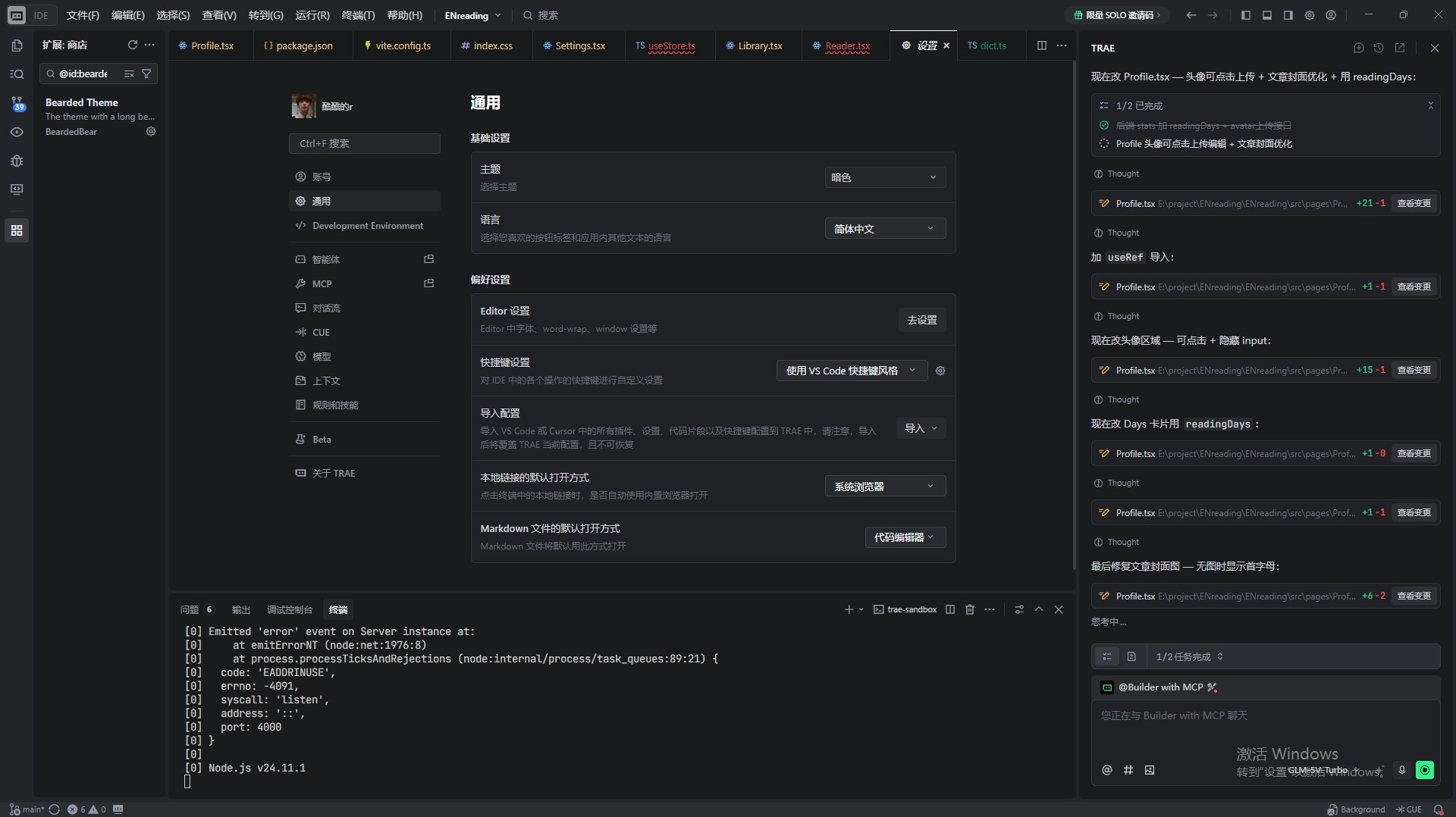The width and height of the screenshot is (1456, 817).
Task: Click the Ctrl+F settings search field
Action: tap(364, 143)
